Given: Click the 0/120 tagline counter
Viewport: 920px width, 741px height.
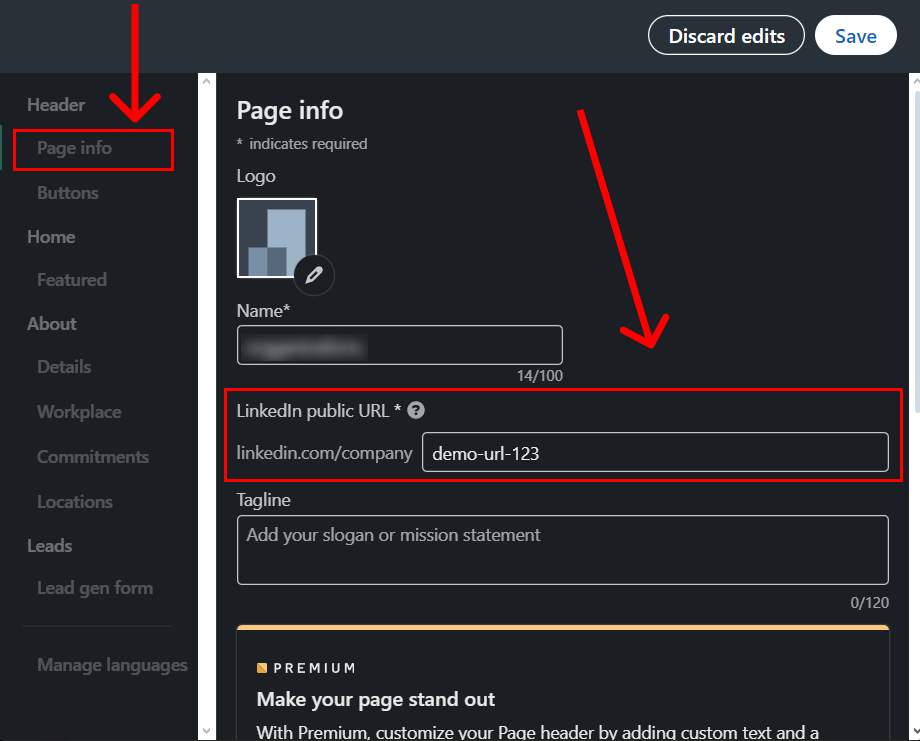Looking at the screenshot, I should pyautogui.click(x=870, y=603).
